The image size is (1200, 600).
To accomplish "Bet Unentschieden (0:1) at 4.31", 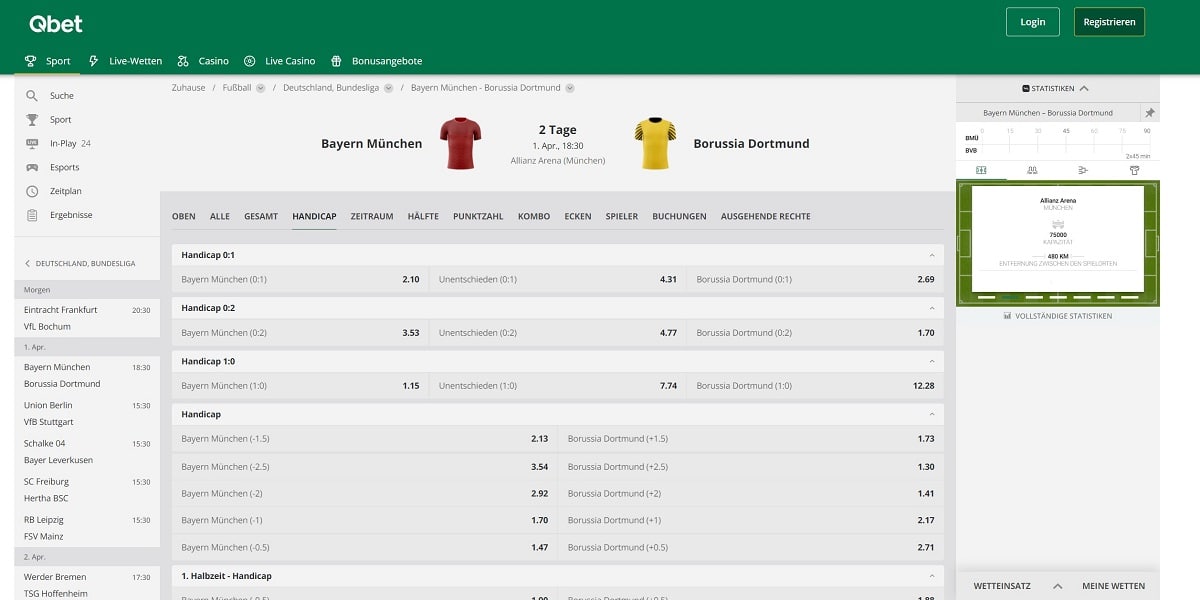I will click(558, 279).
